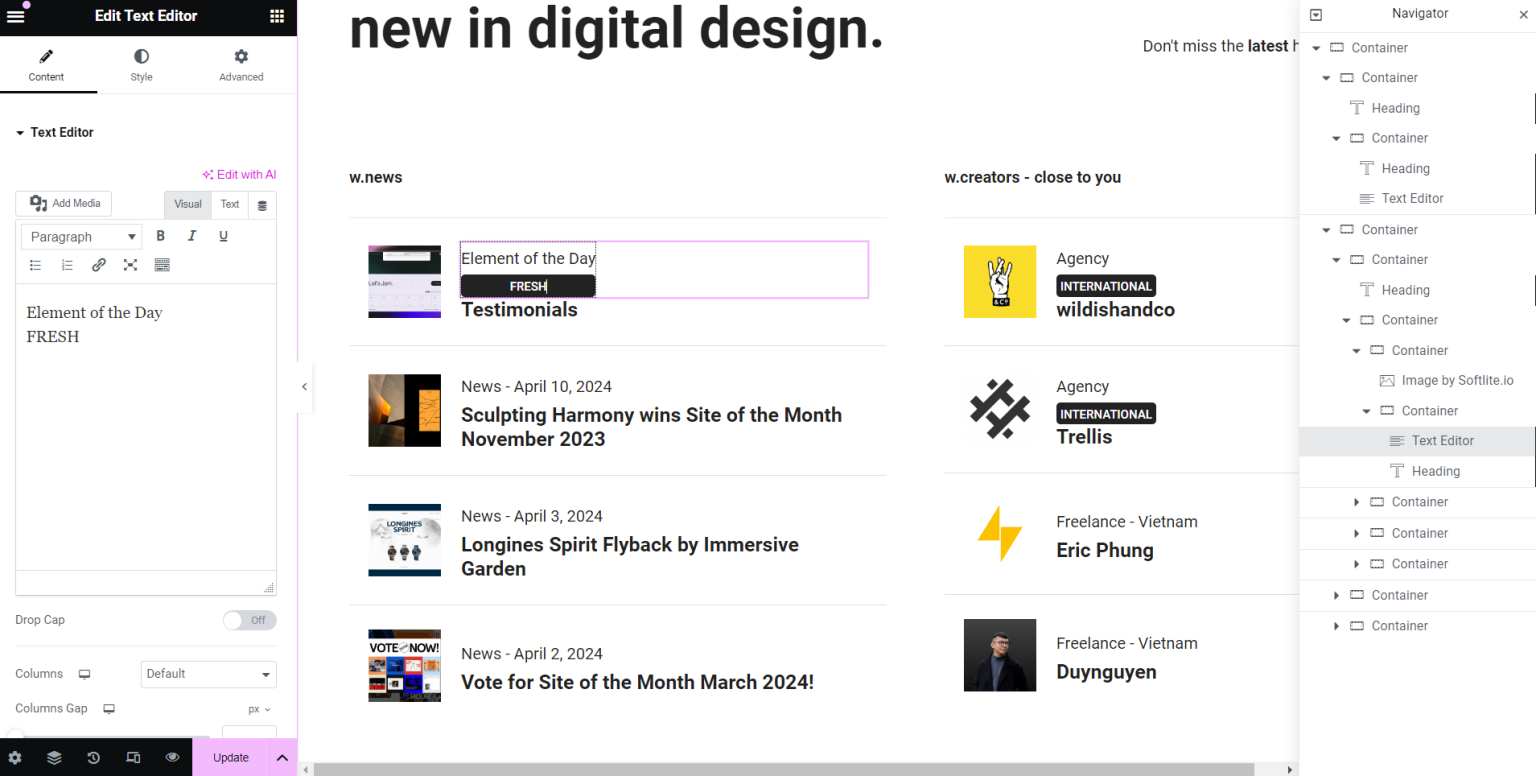Click the numbered list icon

point(67,265)
